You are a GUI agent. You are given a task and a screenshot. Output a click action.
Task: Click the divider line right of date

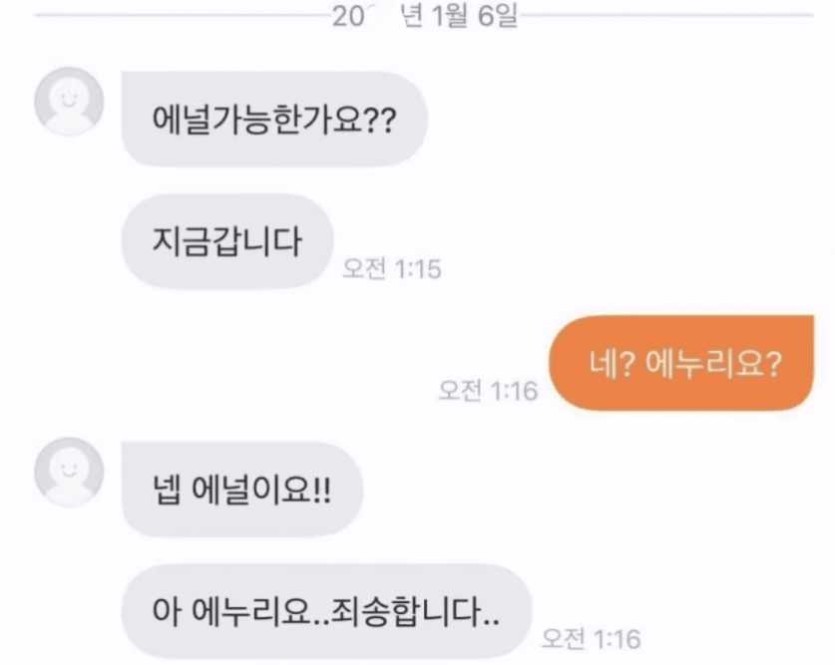point(666,15)
